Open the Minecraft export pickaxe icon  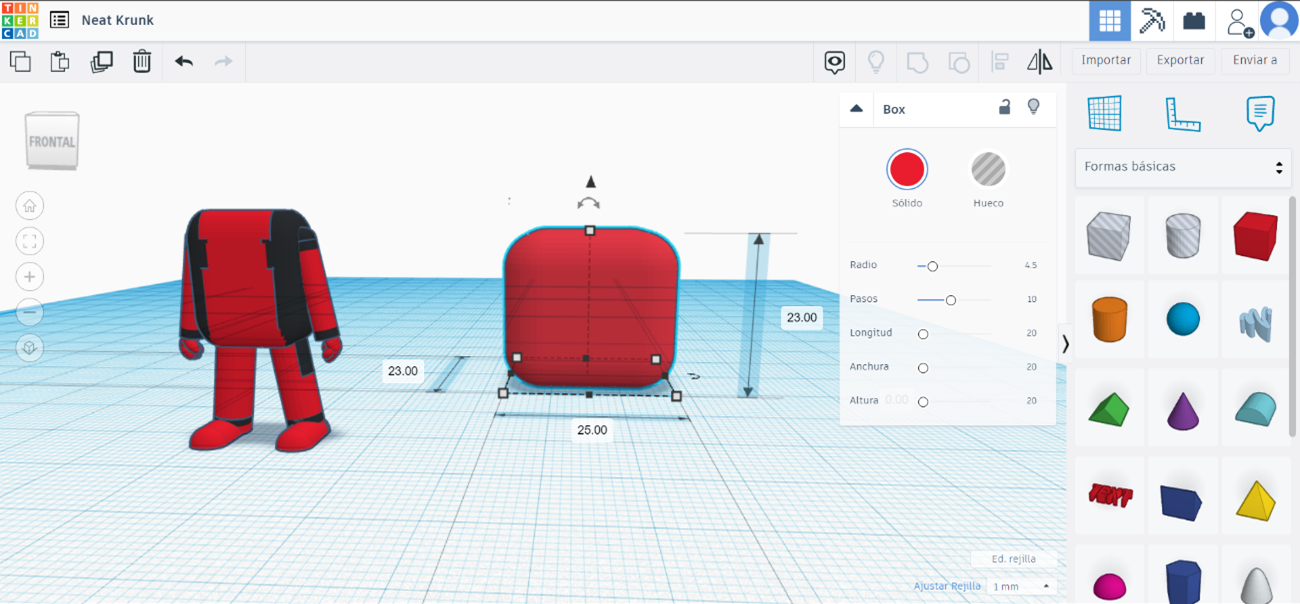pyautogui.click(x=1152, y=20)
